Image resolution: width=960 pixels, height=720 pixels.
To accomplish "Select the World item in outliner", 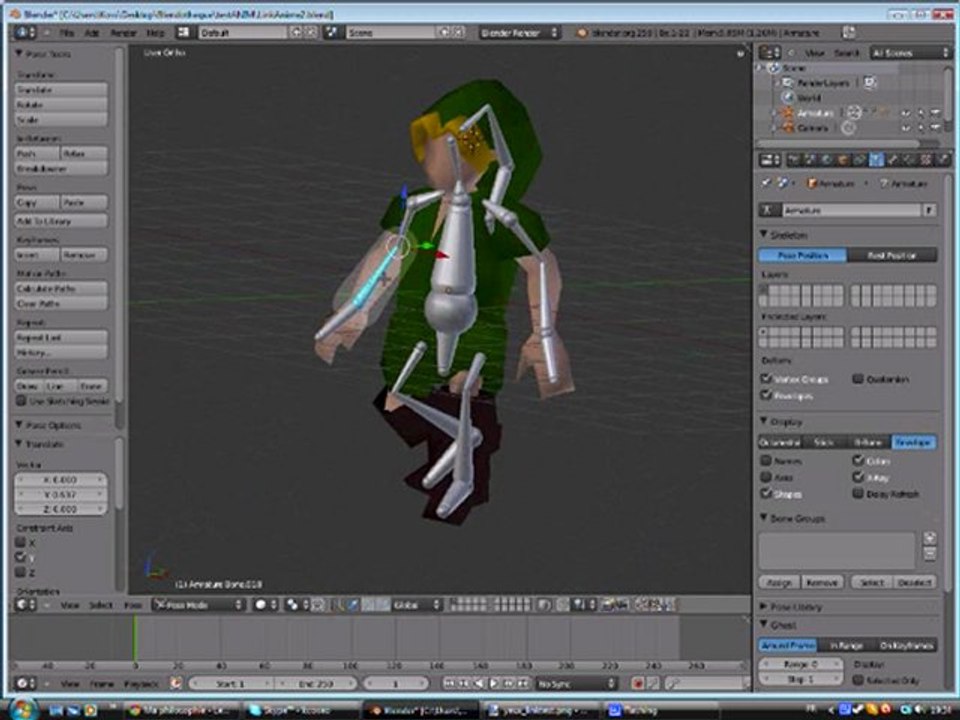I will point(808,98).
